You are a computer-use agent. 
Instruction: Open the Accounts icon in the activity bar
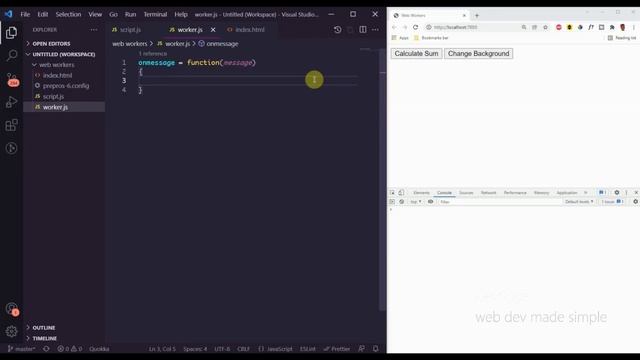click(x=12, y=309)
